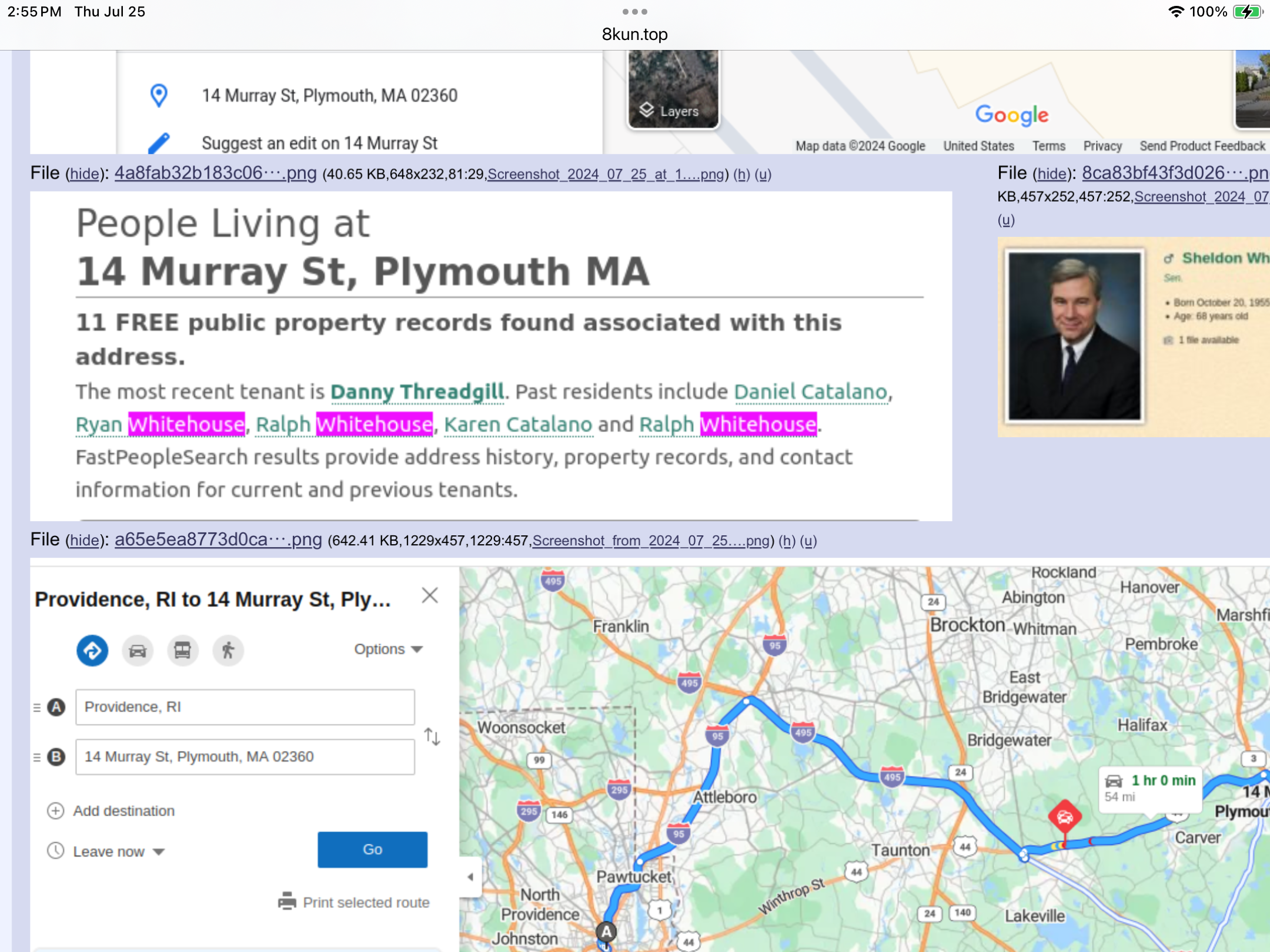Screen dimensions: 1270x952
Task: Open the Ryan Whitehouse resident link
Action: pyautogui.click(x=160, y=424)
